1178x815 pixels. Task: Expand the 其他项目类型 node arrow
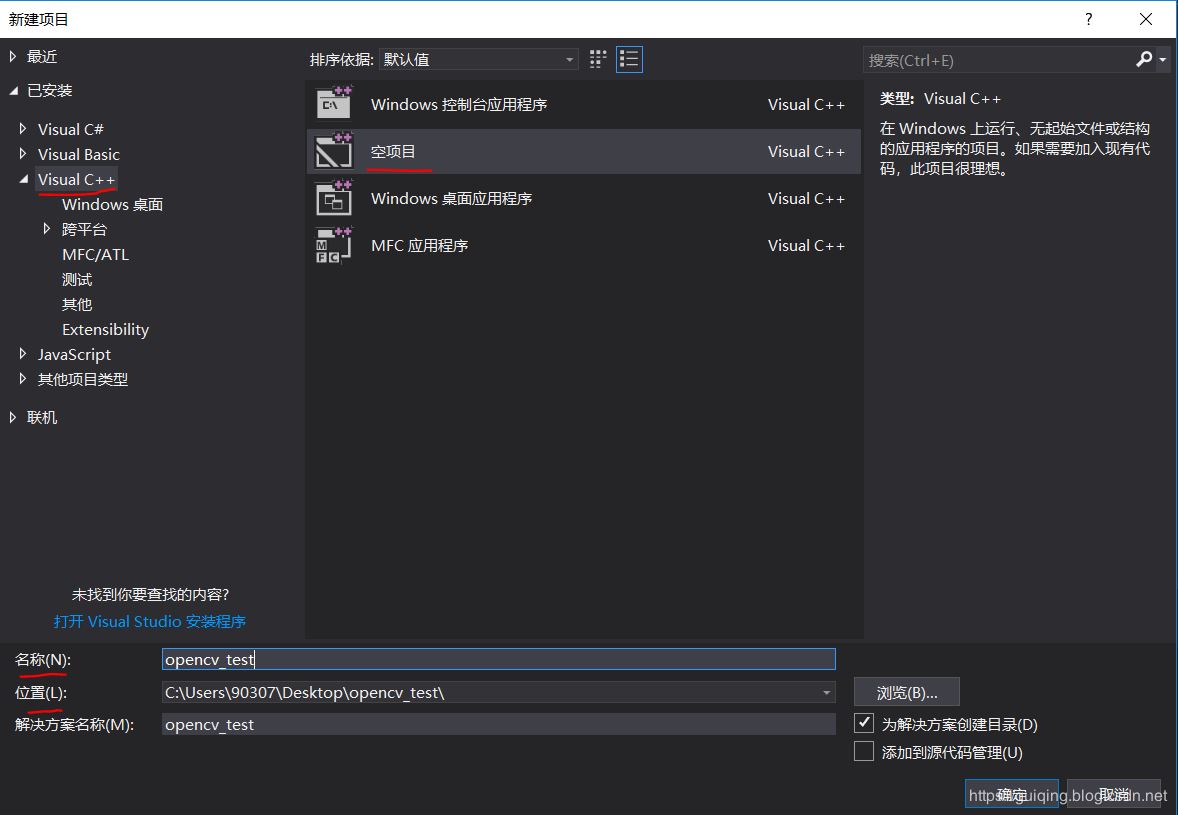[23, 379]
